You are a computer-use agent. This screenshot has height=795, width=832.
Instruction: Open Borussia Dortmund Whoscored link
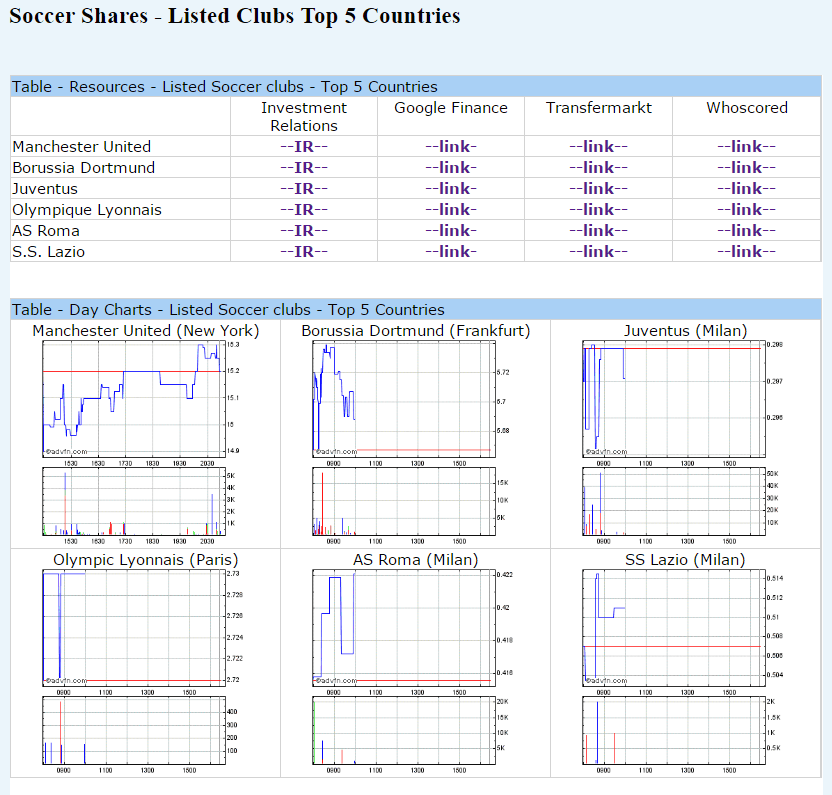tap(747, 168)
